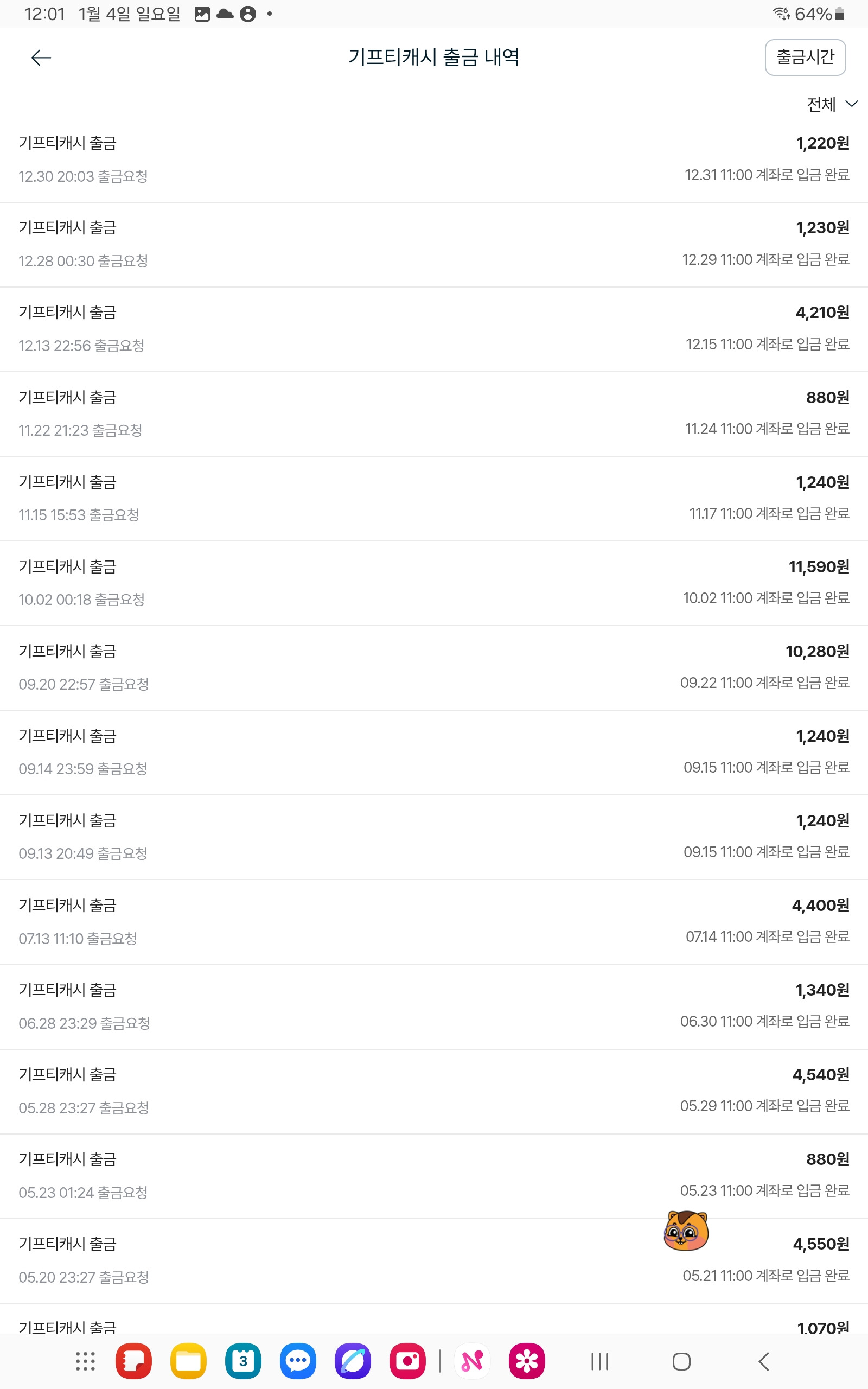Viewport: 868px width, 1389px height.
Task: Select the 4,210원 withdrawal entry
Action: click(x=434, y=329)
